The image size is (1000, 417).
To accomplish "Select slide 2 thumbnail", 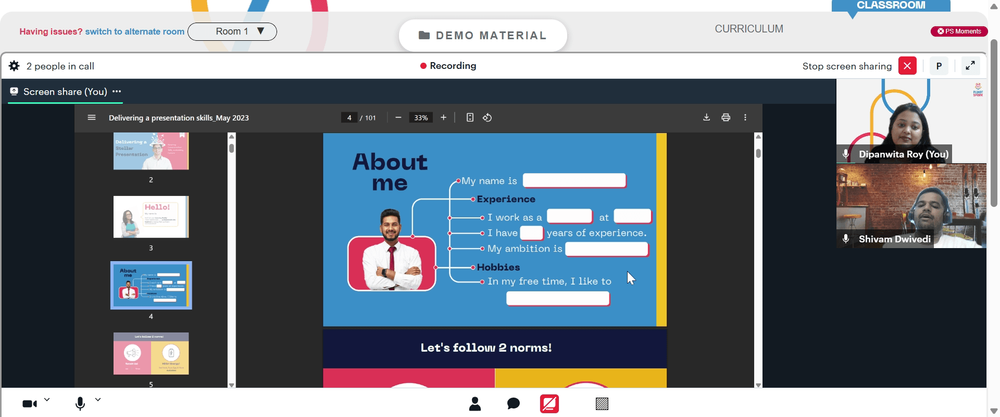I will pyautogui.click(x=151, y=151).
